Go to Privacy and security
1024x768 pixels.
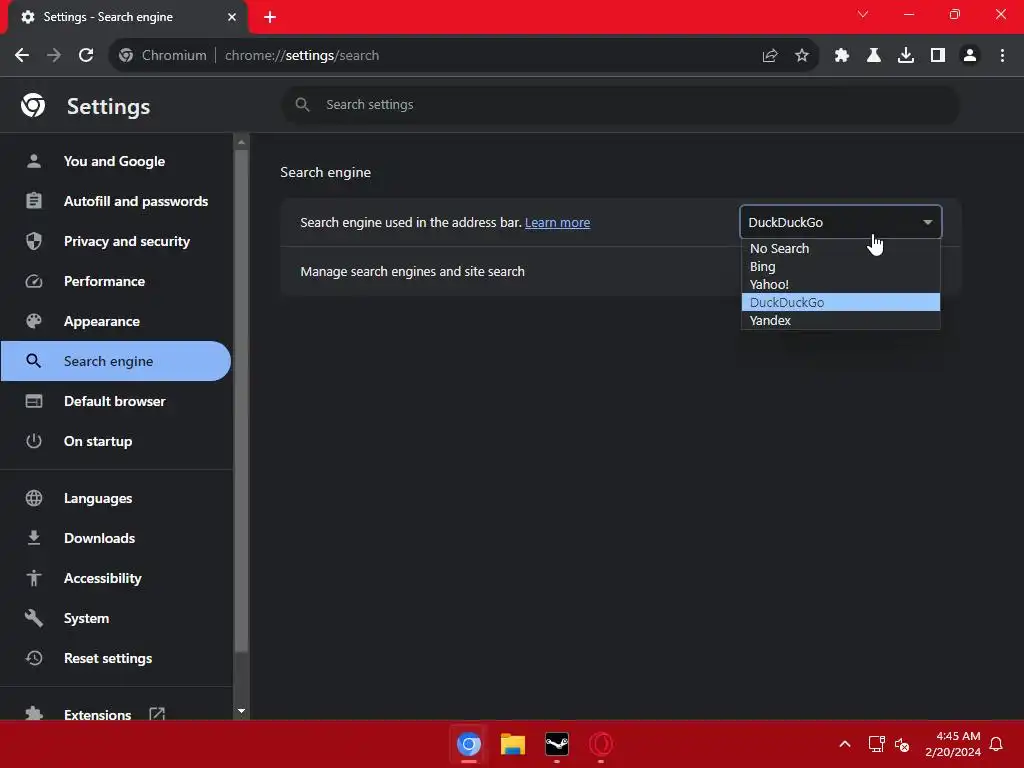(116, 241)
